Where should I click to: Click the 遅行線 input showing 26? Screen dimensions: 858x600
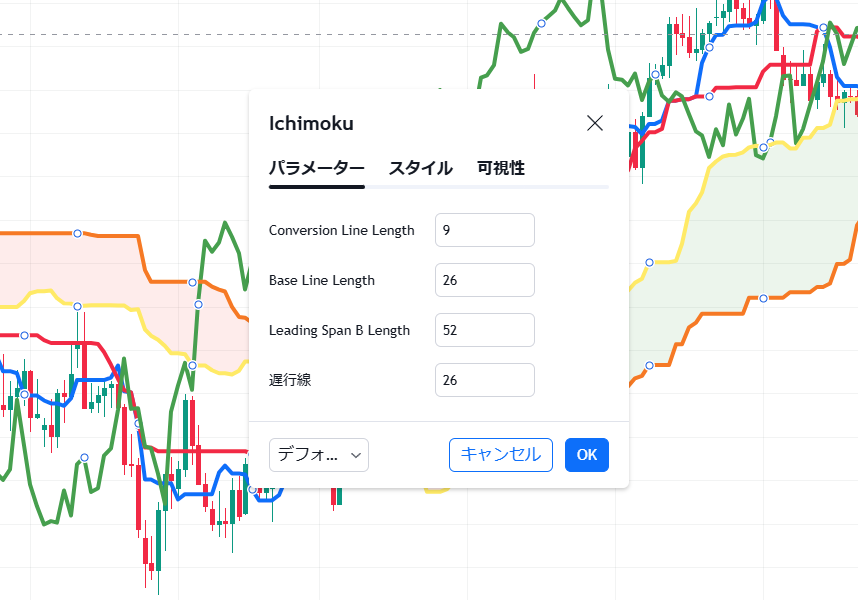(484, 380)
